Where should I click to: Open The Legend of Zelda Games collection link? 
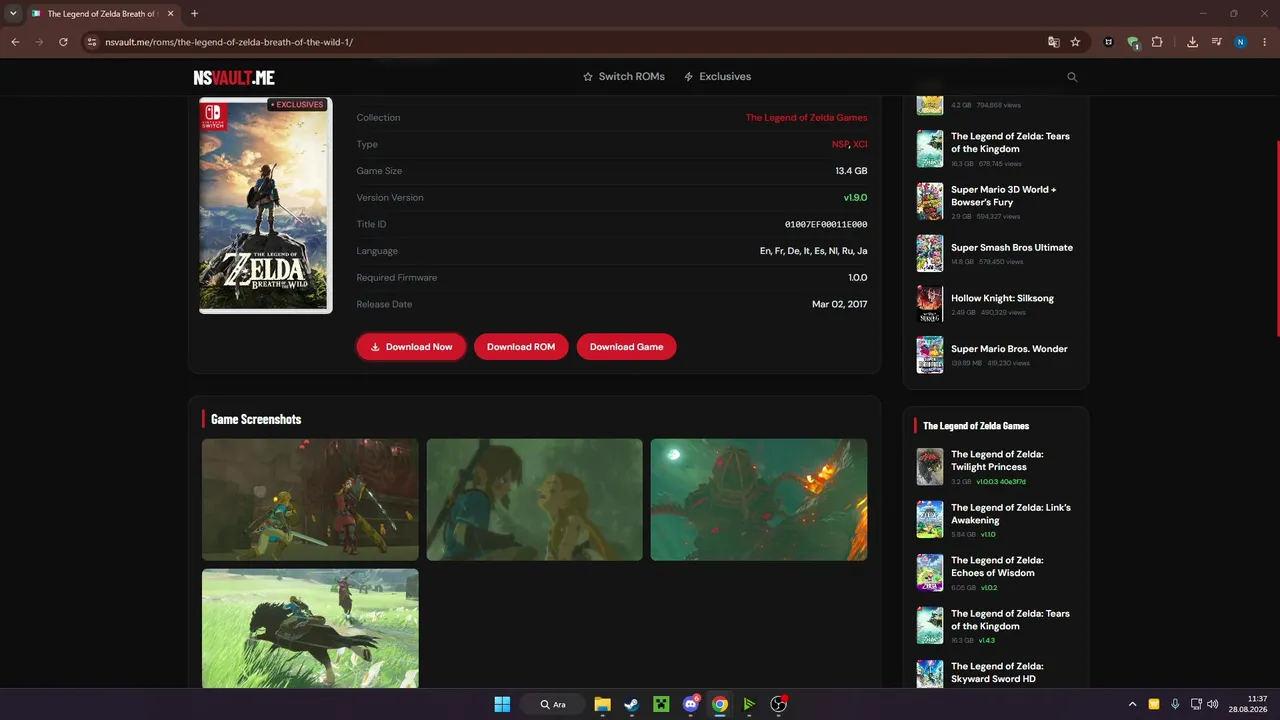pyautogui.click(x=806, y=118)
